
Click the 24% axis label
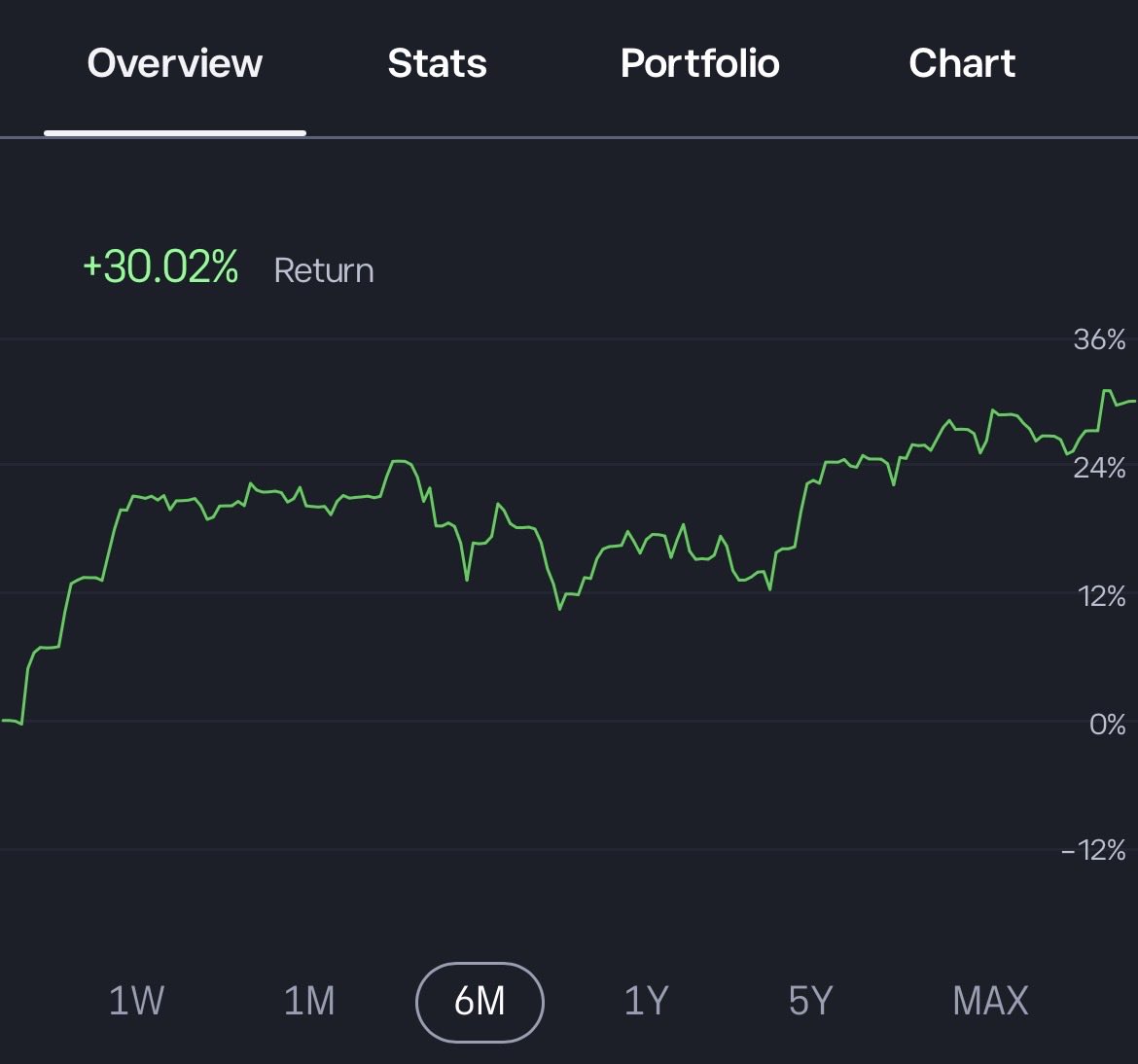(1099, 468)
